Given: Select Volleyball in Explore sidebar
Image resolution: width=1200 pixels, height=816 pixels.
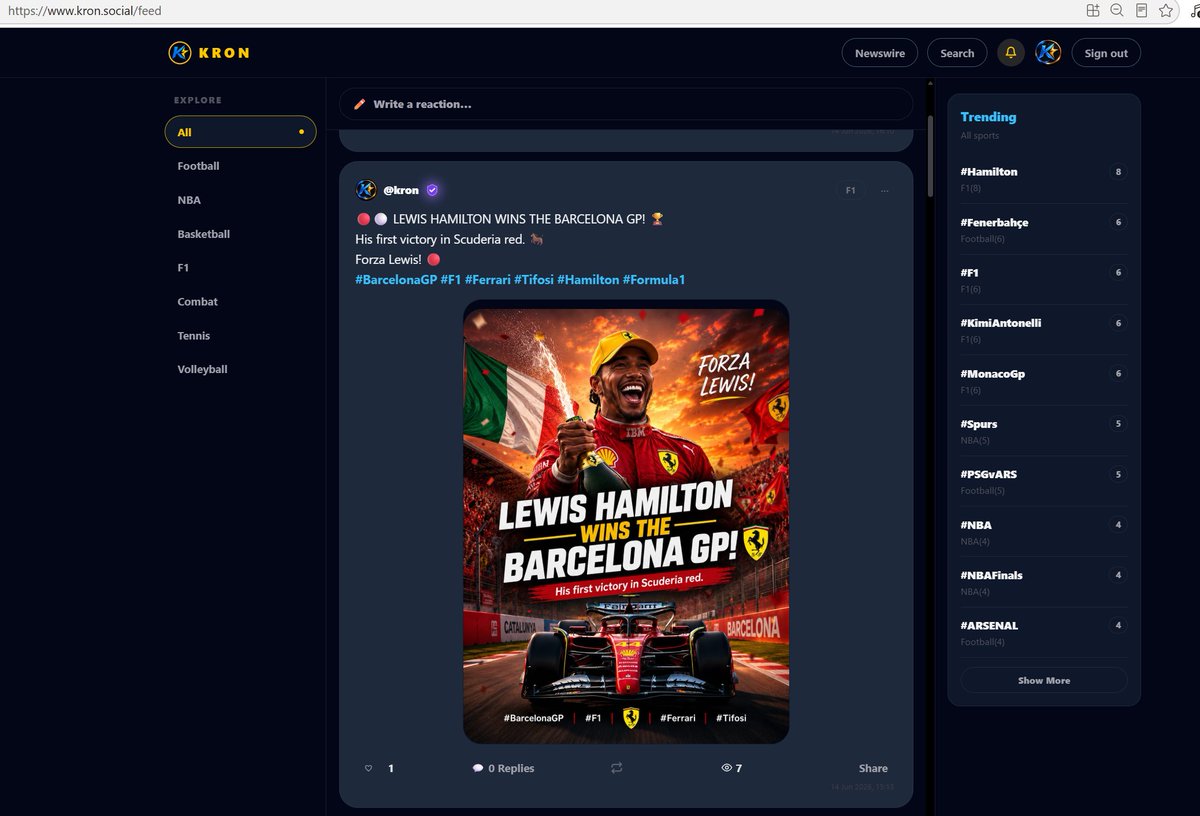Looking at the screenshot, I should pos(202,369).
